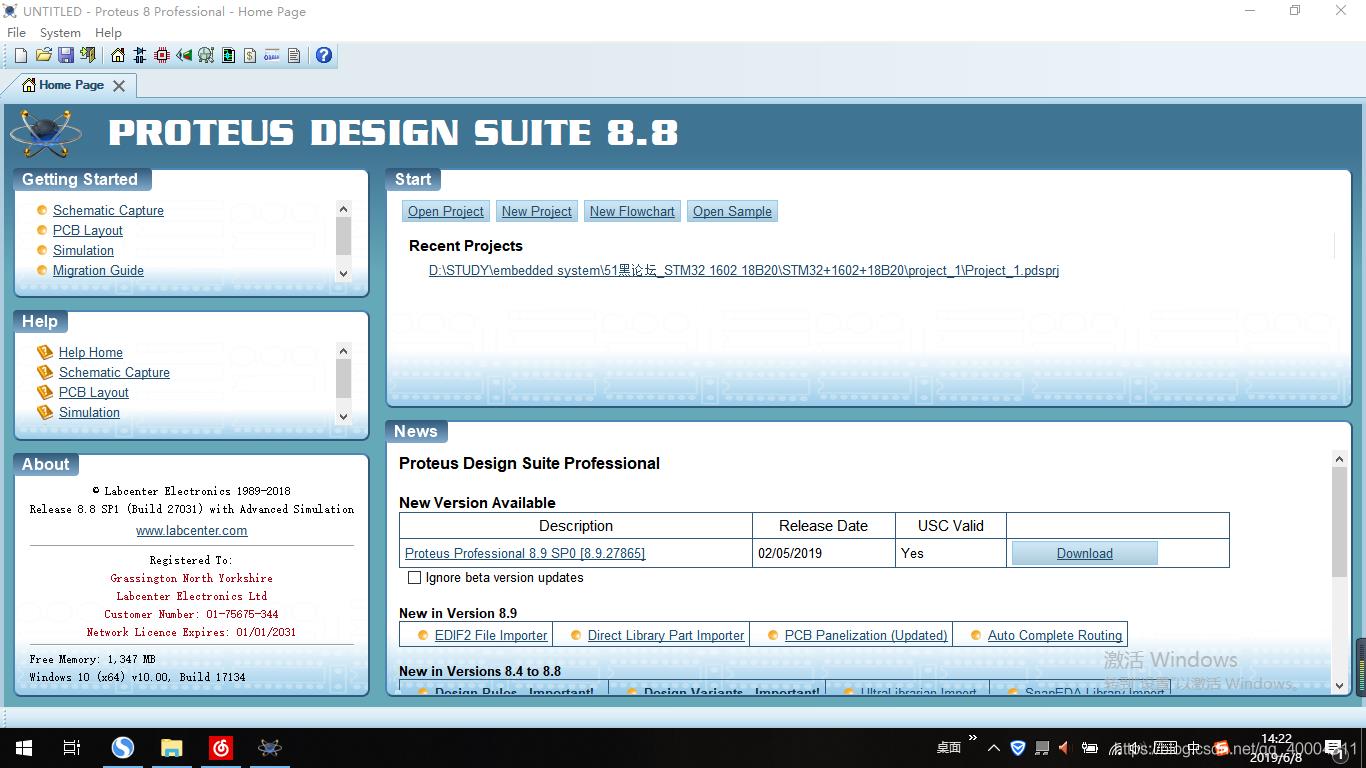
Task: Click News panel scroll down arrow
Action: point(1340,686)
